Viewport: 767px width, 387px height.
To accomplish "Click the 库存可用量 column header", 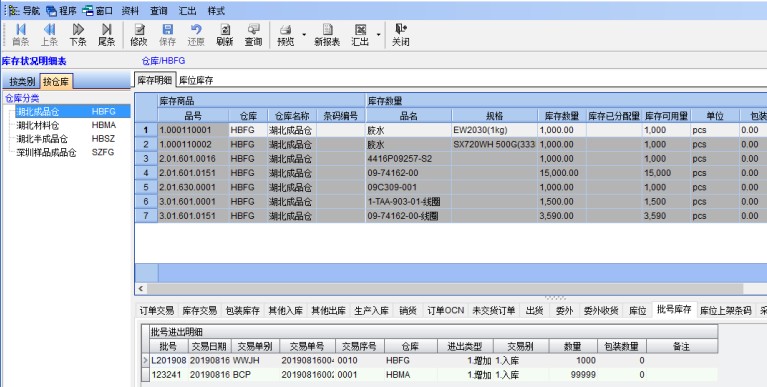I will point(666,116).
